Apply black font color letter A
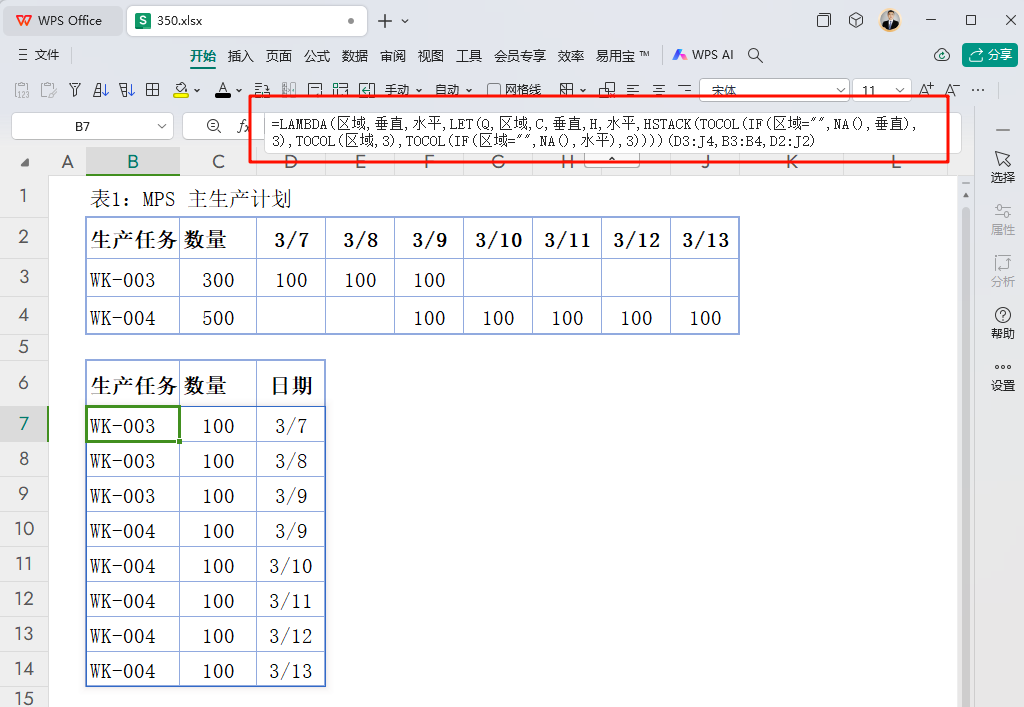Image resolution: width=1024 pixels, height=707 pixels. tap(223, 90)
